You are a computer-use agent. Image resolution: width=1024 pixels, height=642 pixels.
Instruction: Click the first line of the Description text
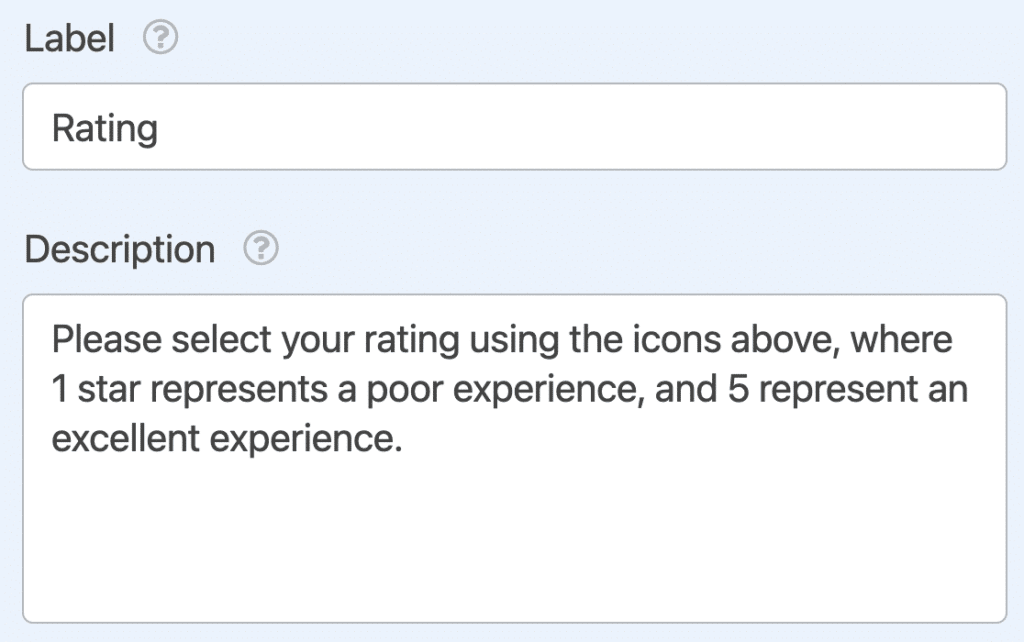(500, 339)
